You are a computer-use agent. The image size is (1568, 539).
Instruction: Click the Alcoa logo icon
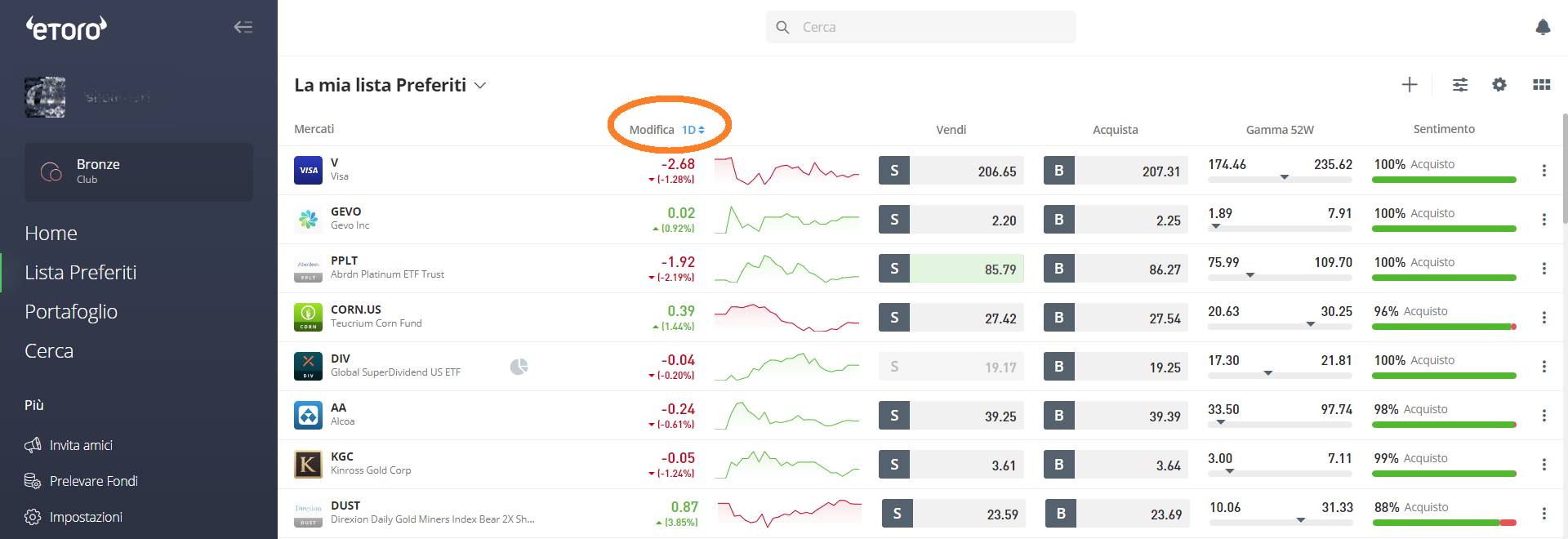click(308, 415)
